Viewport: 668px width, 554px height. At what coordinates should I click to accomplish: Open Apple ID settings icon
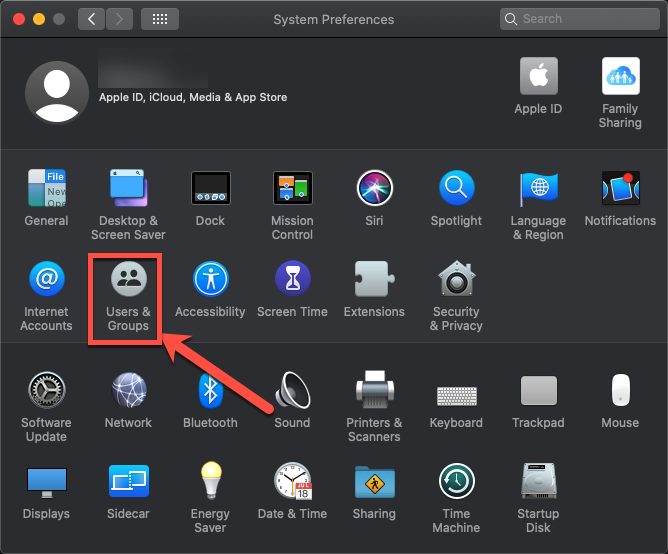tap(538, 75)
